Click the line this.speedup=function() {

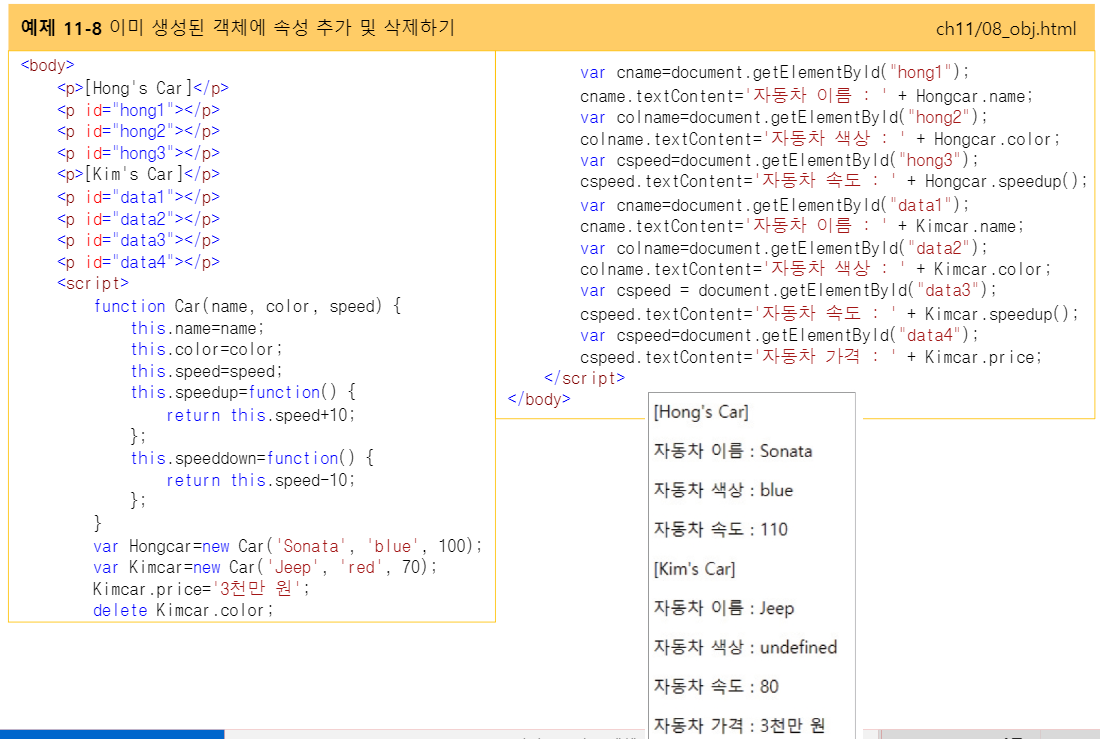(243, 392)
